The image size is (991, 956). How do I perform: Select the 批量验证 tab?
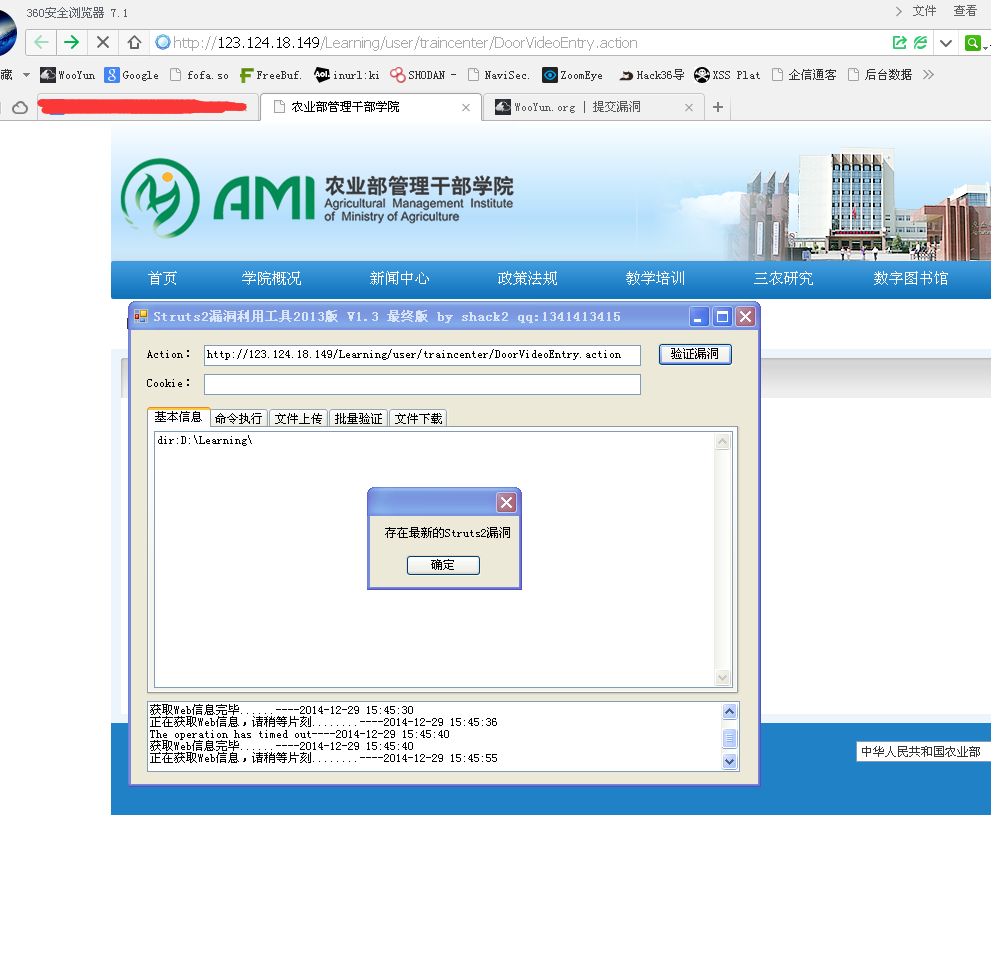point(358,418)
